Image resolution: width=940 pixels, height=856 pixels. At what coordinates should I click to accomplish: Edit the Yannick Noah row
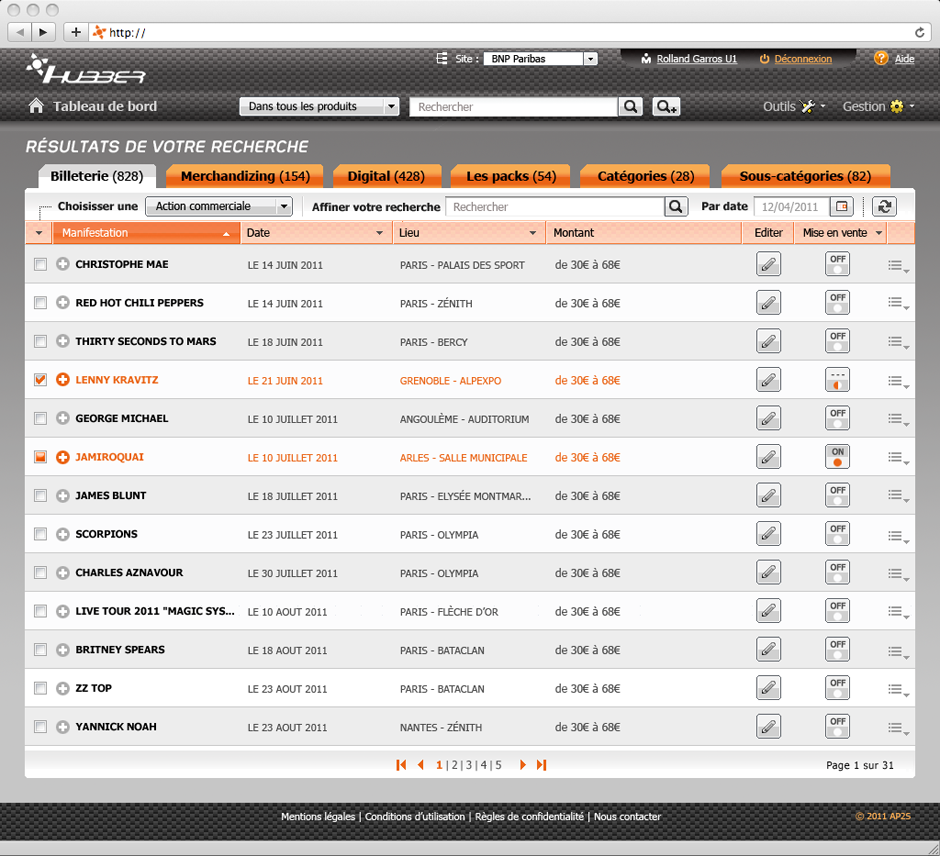[769, 727]
